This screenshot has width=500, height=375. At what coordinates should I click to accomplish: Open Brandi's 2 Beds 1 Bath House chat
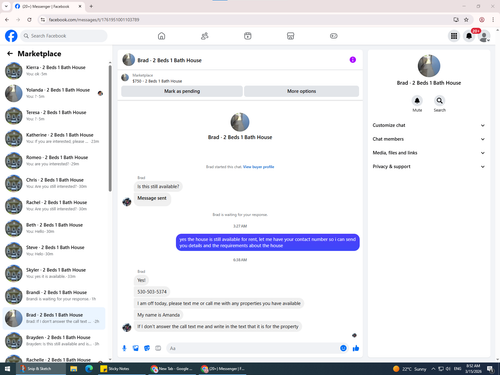point(55,296)
